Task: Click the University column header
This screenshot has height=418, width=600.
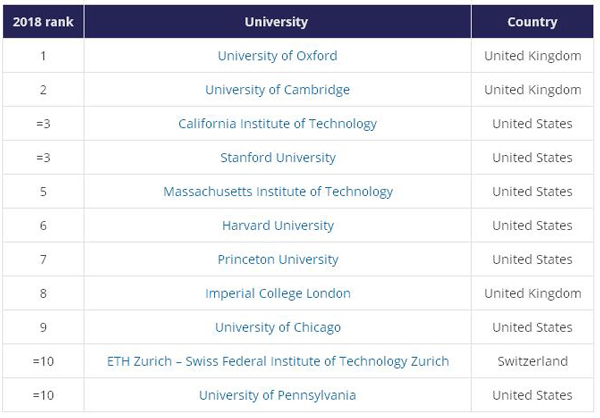Action: [277, 22]
